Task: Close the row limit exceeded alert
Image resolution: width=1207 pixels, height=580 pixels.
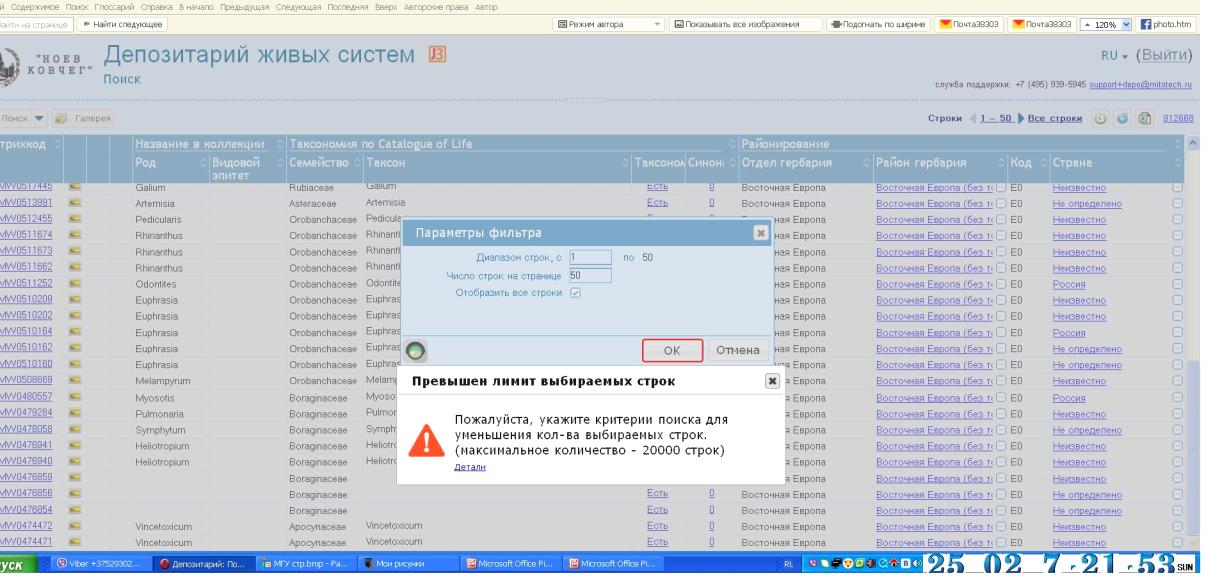Action: (771, 381)
